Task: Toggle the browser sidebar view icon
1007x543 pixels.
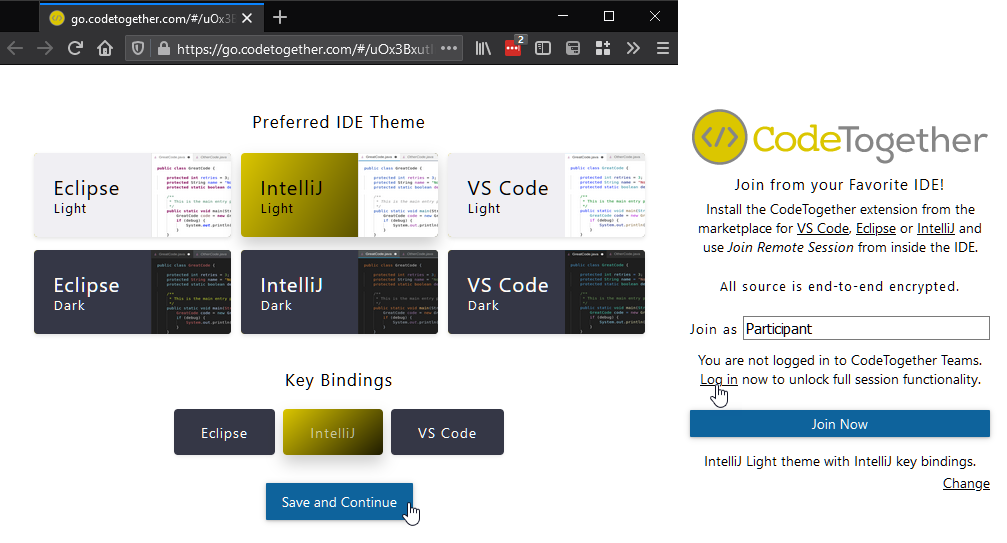Action: pos(543,48)
